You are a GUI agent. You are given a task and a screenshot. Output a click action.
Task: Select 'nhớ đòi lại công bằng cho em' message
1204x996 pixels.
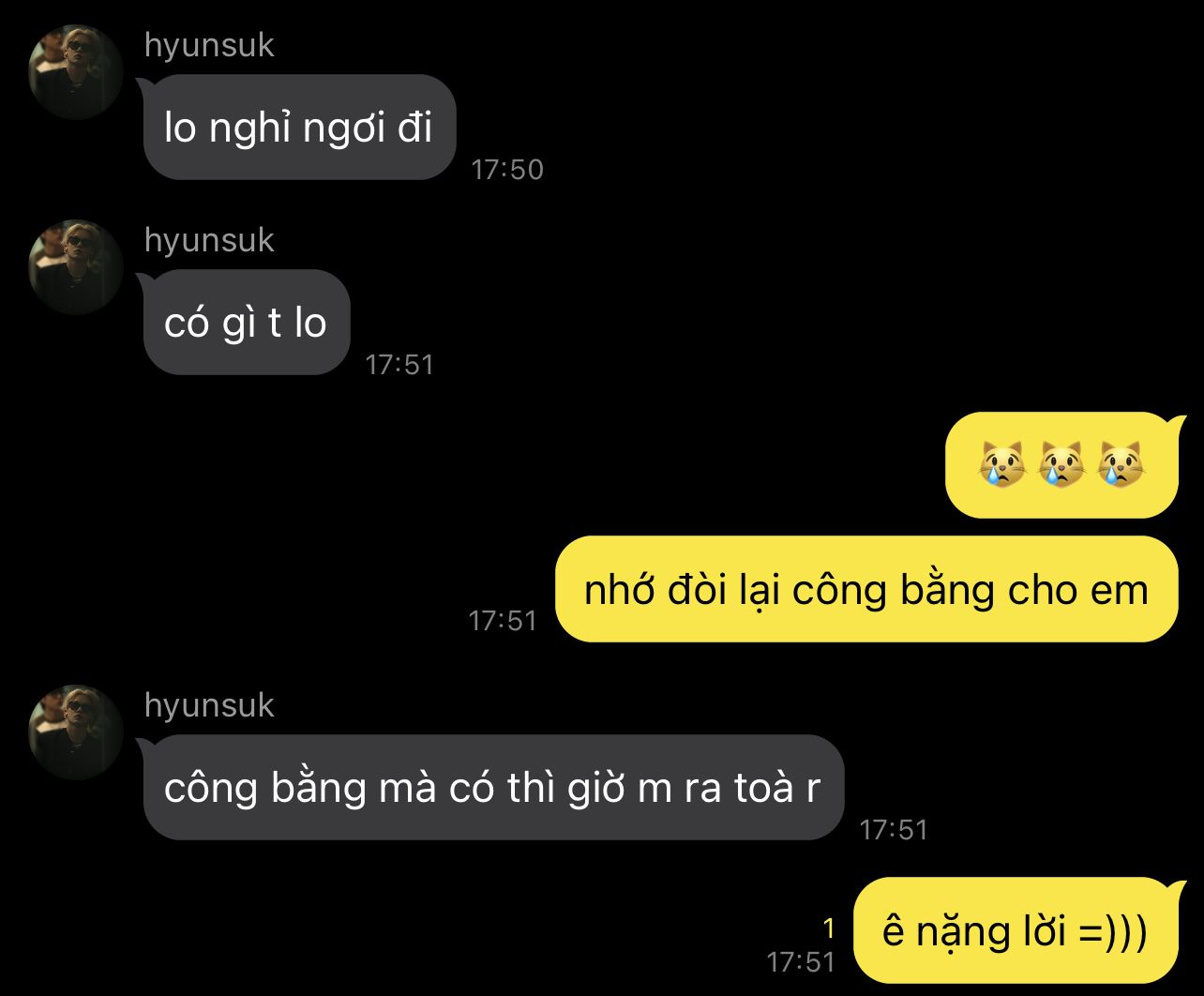click(x=866, y=589)
